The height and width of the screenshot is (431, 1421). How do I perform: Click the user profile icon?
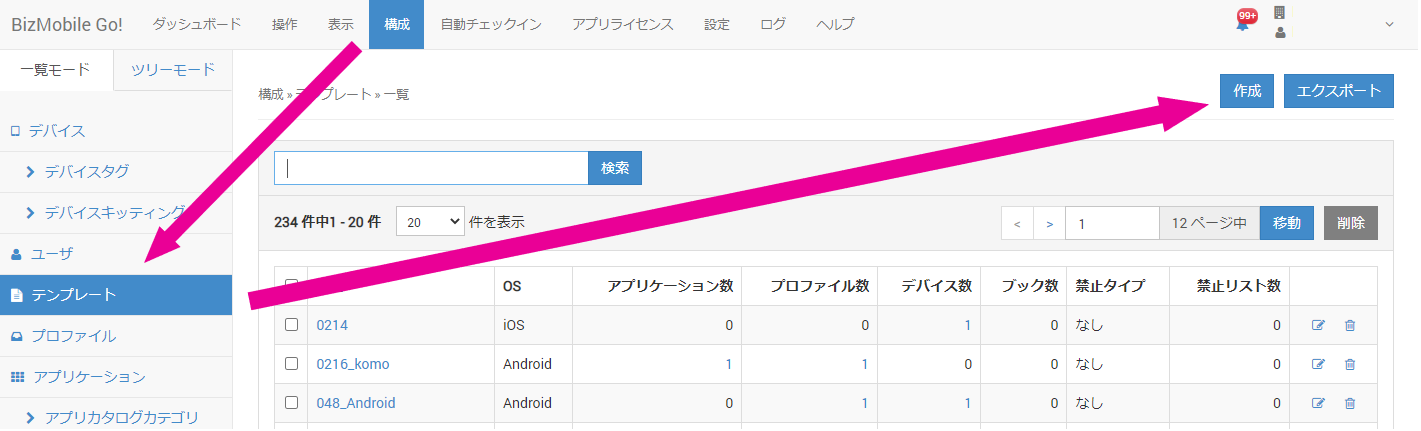tap(1280, 33)
